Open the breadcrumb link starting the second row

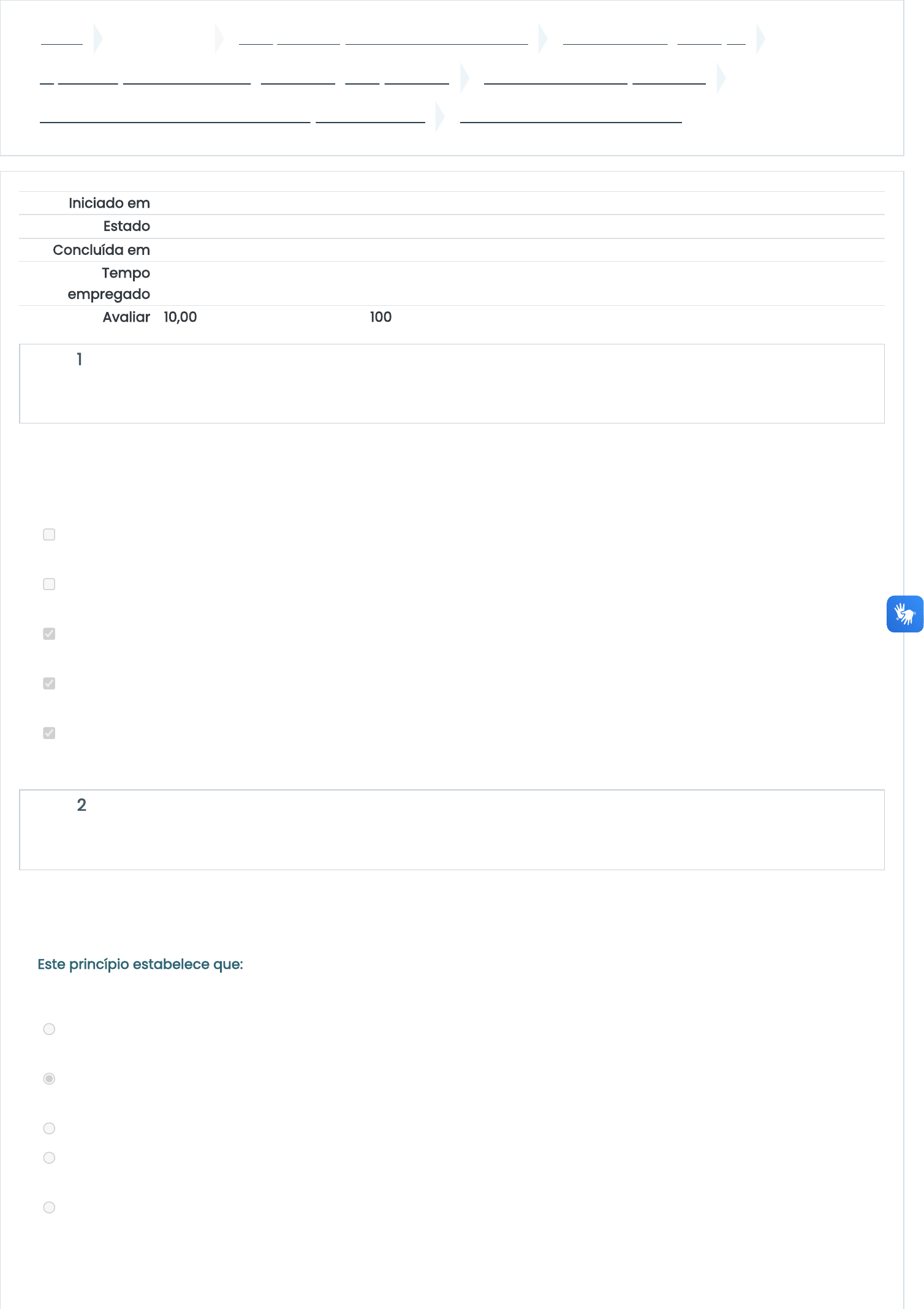click(244, 78)
